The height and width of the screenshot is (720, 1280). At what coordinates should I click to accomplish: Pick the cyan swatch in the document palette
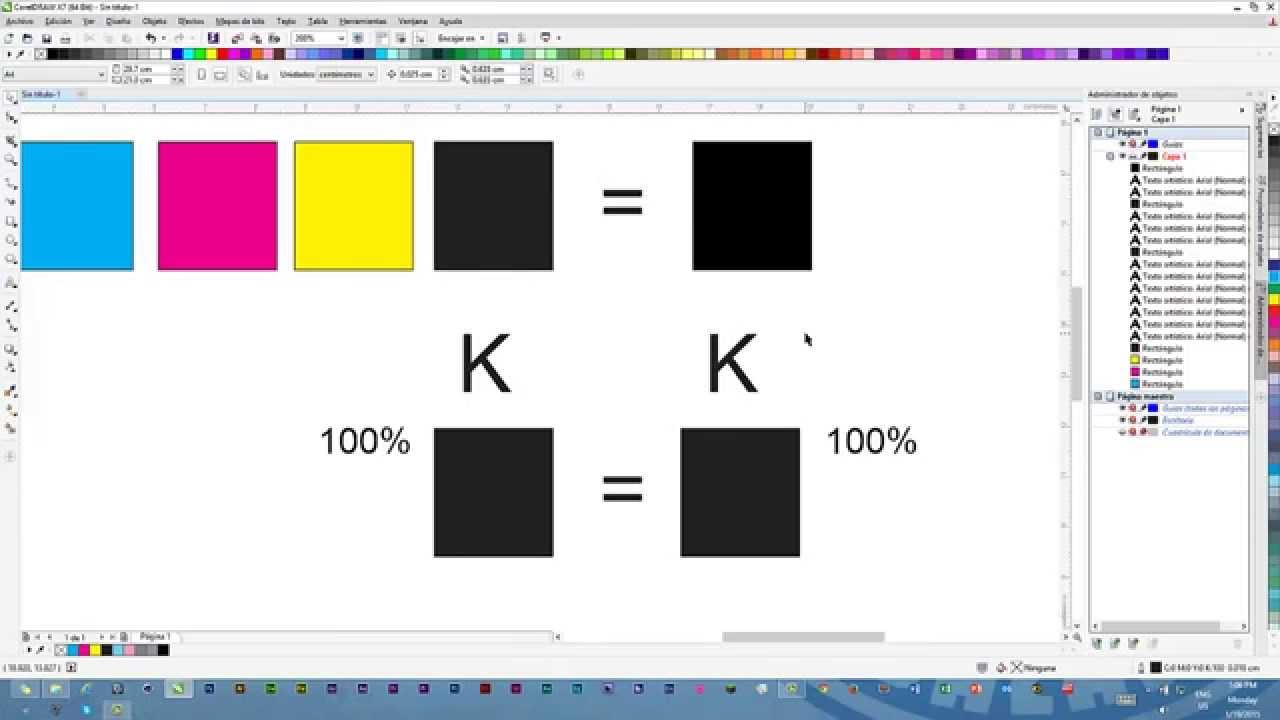click(x=73, y=650)
